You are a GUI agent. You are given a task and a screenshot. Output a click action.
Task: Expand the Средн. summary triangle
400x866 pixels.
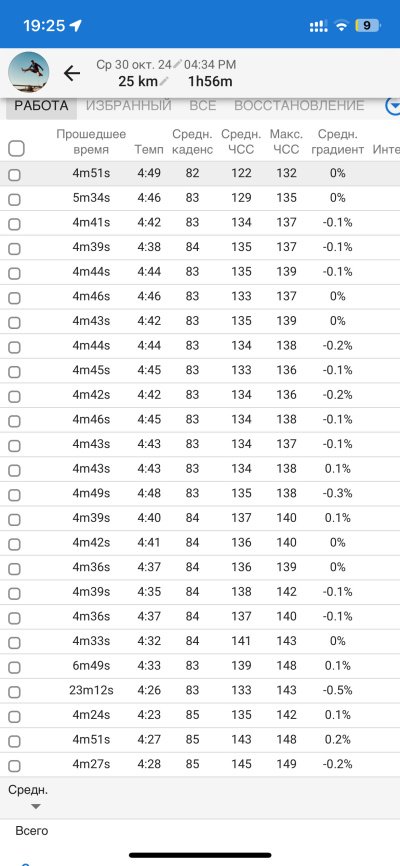pyautogui.click(x=35, y=806)
